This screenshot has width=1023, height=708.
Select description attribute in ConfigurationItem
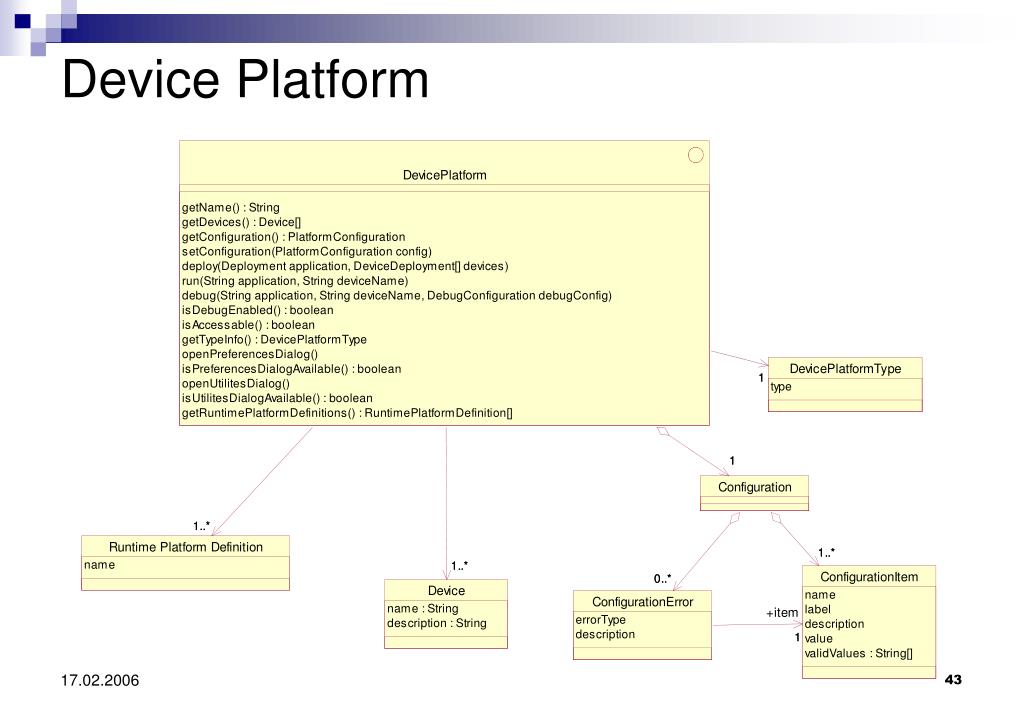coord(834,624)
